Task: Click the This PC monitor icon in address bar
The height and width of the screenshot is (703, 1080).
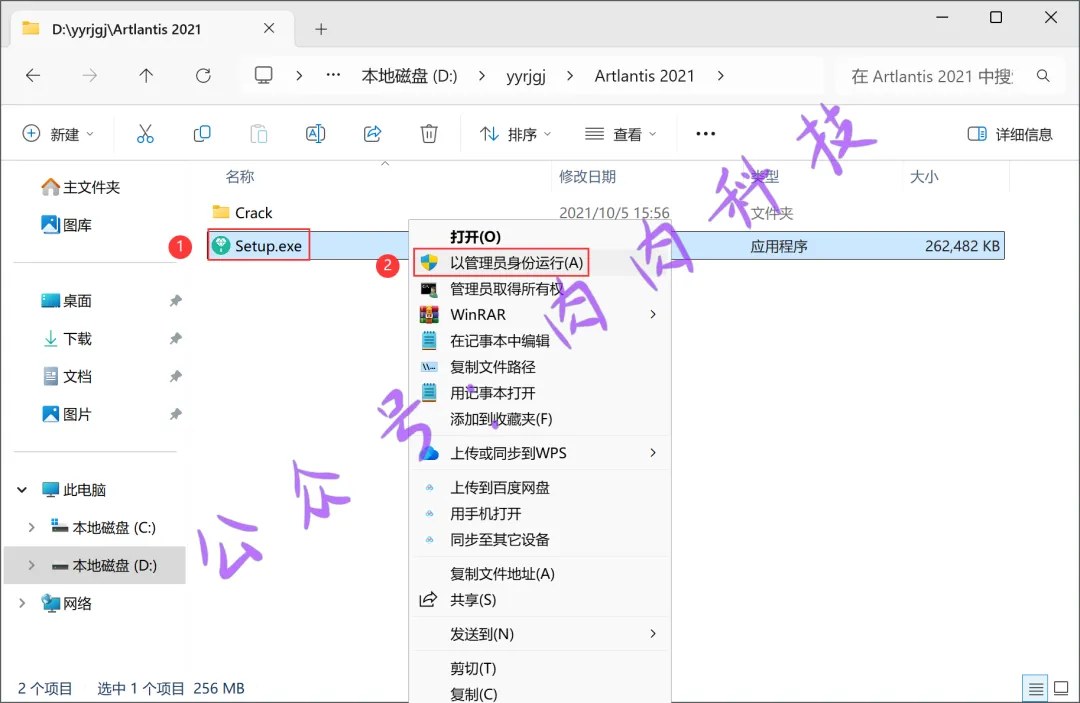Action: [263, 75]
